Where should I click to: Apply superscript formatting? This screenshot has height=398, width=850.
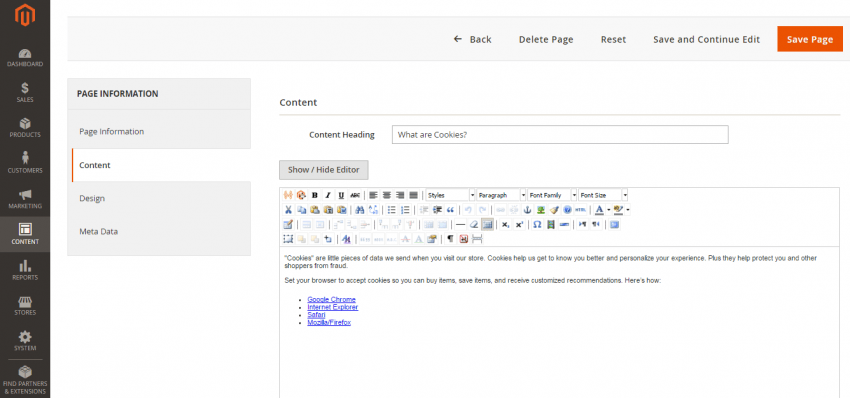pos(519,224)
